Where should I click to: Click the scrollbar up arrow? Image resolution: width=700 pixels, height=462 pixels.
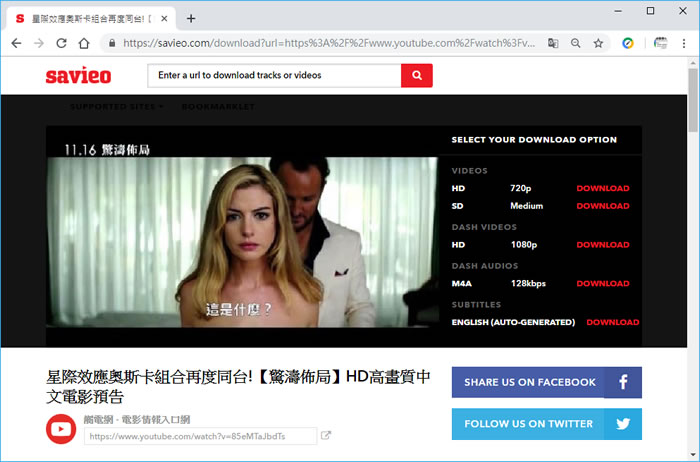coord(692,63)
